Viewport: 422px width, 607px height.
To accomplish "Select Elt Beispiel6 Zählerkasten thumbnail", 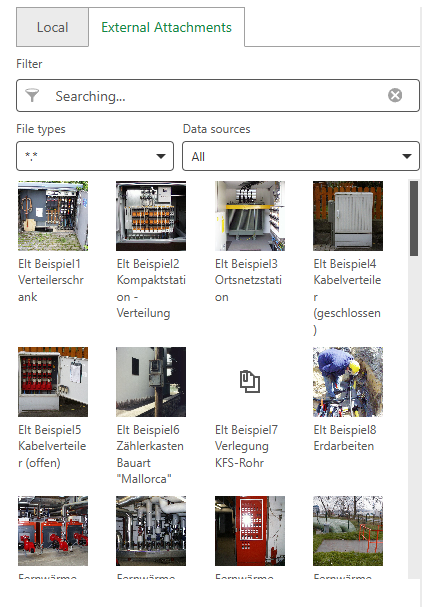I will click(151, 382).
